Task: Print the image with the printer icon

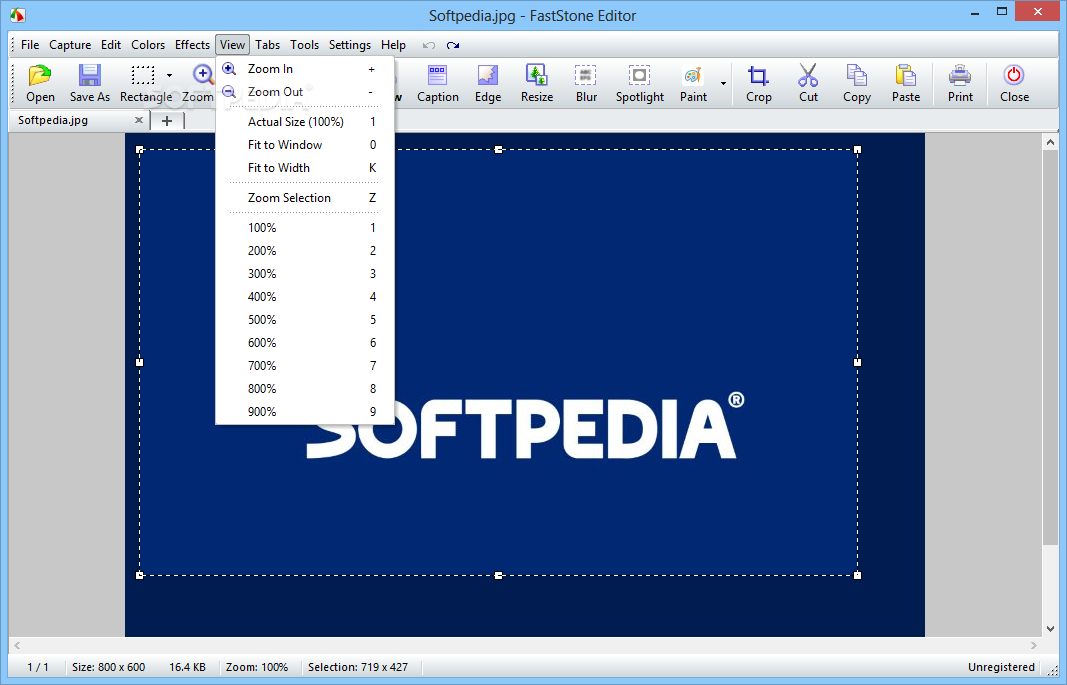Action: [x=959, y=75]
